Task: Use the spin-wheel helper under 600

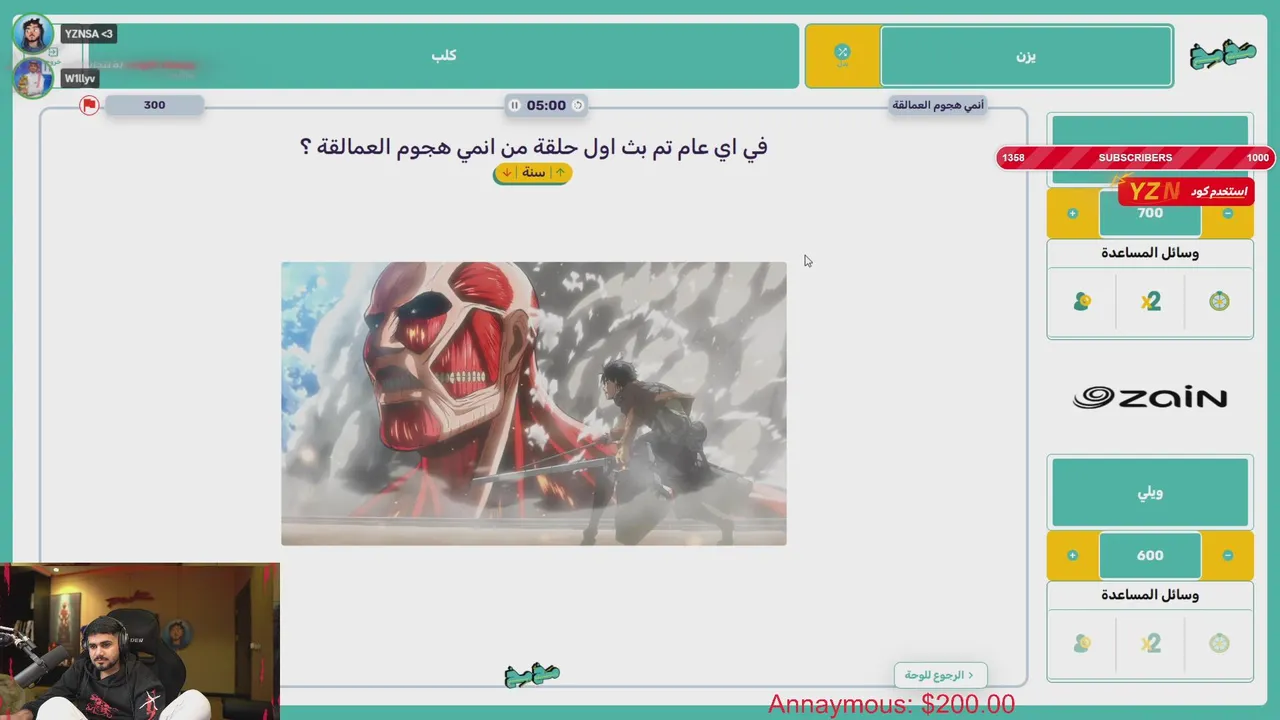Action: click(1219, 643)
